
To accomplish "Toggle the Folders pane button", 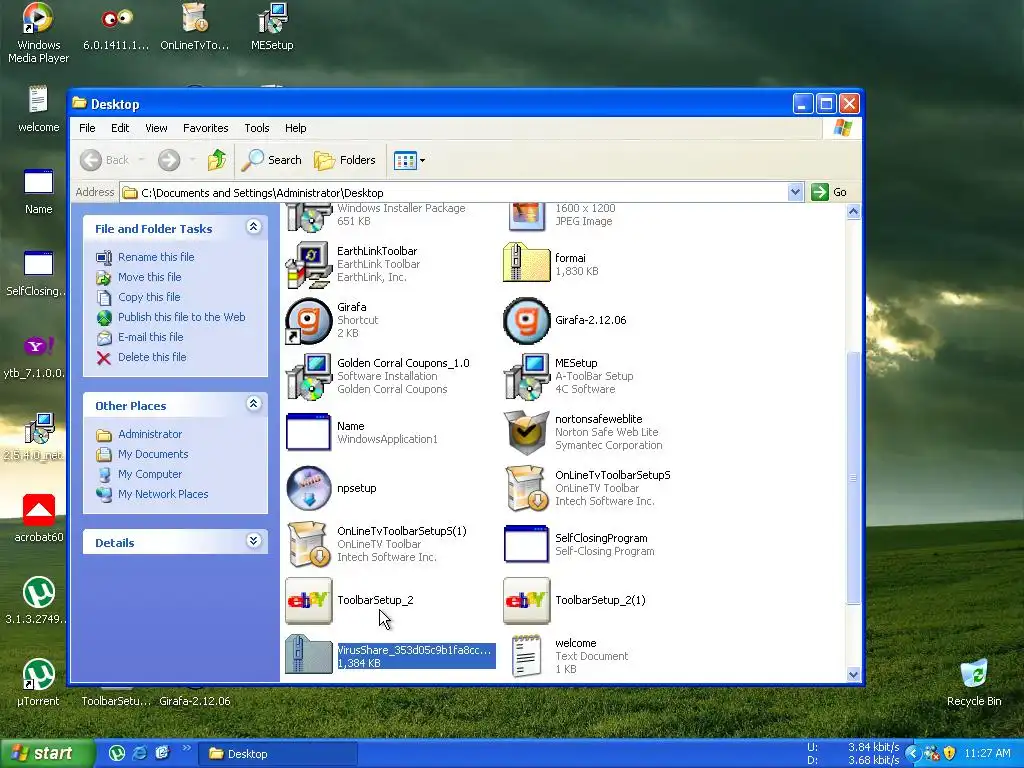I will click(x=345, y=160).
